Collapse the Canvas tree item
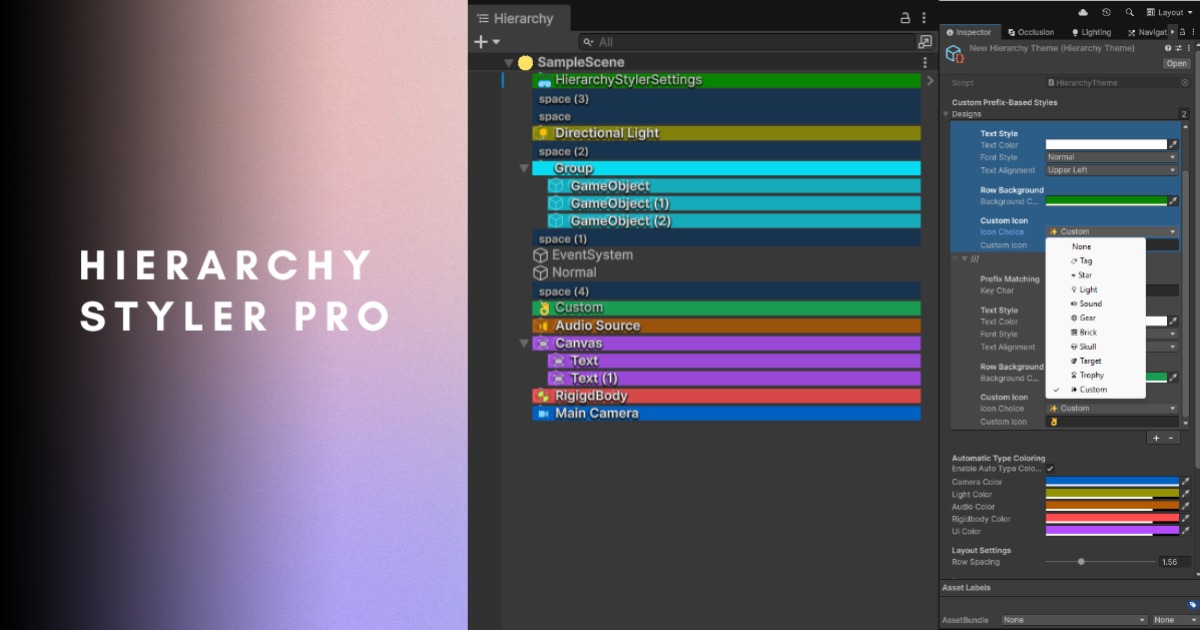 (x=524, y=342)
